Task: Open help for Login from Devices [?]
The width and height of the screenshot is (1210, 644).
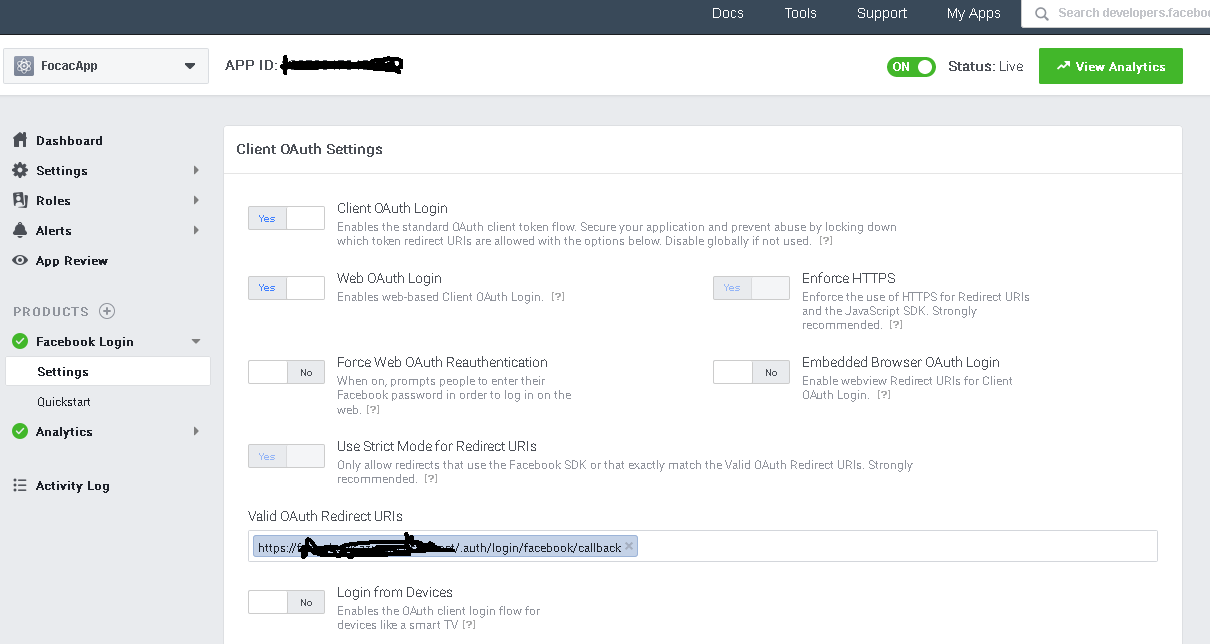Action: click(468, 625)
